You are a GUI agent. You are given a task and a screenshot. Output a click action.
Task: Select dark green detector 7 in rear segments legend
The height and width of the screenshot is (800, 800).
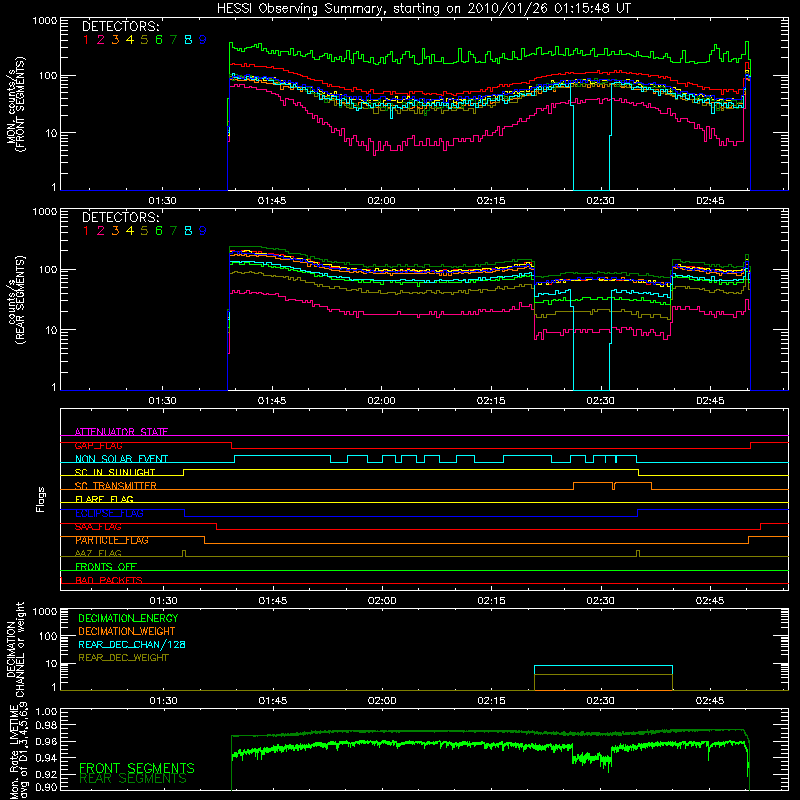(x=173, y=231)
